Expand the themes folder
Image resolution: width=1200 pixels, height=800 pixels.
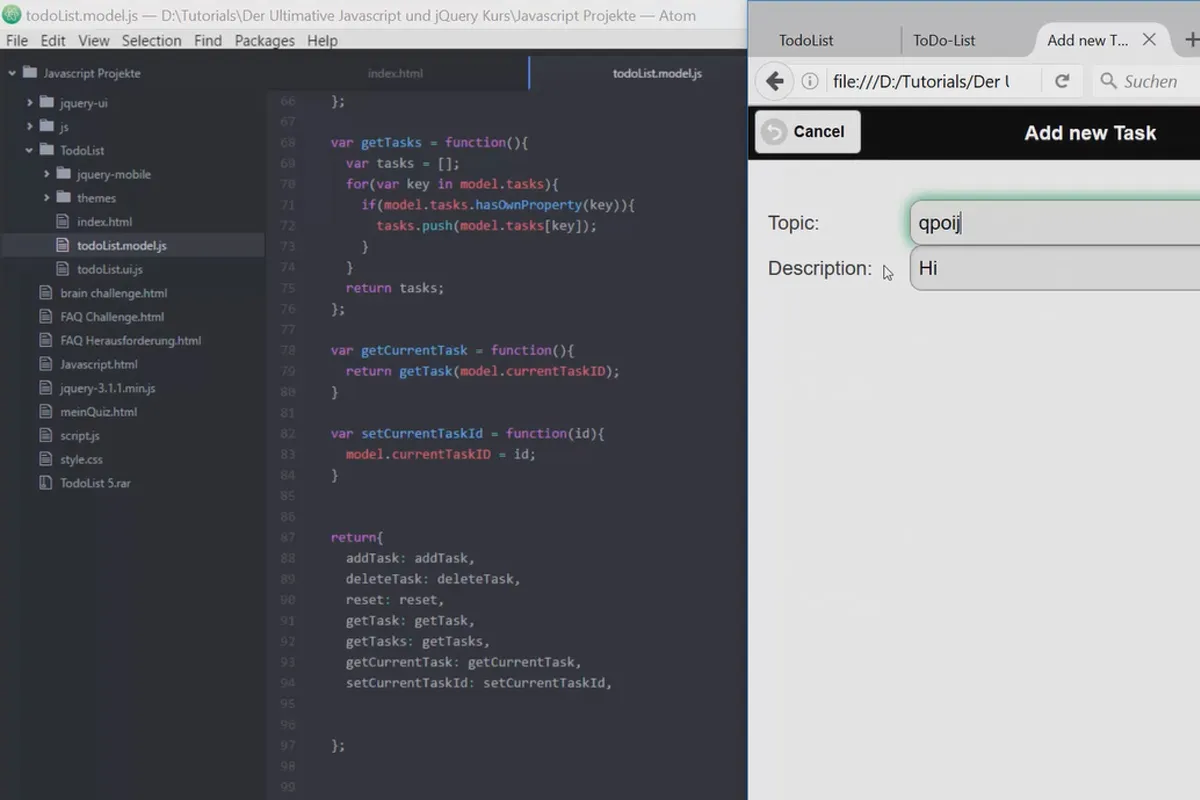[46, 198]
